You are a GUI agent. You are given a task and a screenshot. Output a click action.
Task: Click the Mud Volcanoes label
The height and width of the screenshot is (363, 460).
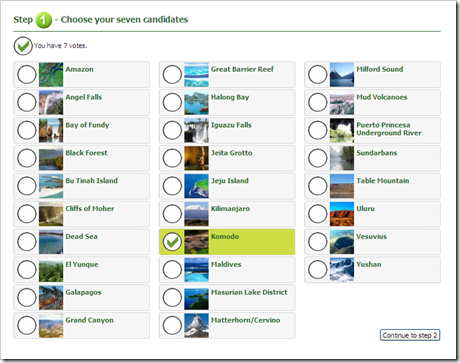[x=382, y=97]
